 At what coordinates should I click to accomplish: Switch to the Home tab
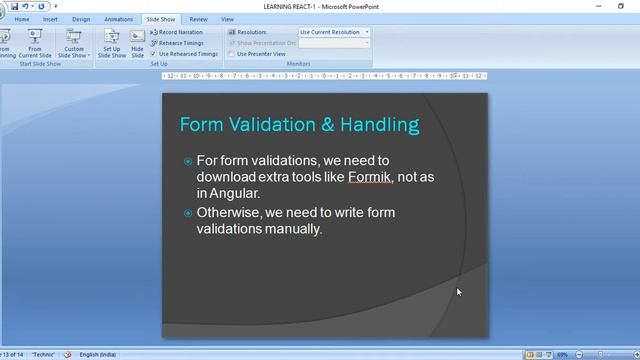22,19
